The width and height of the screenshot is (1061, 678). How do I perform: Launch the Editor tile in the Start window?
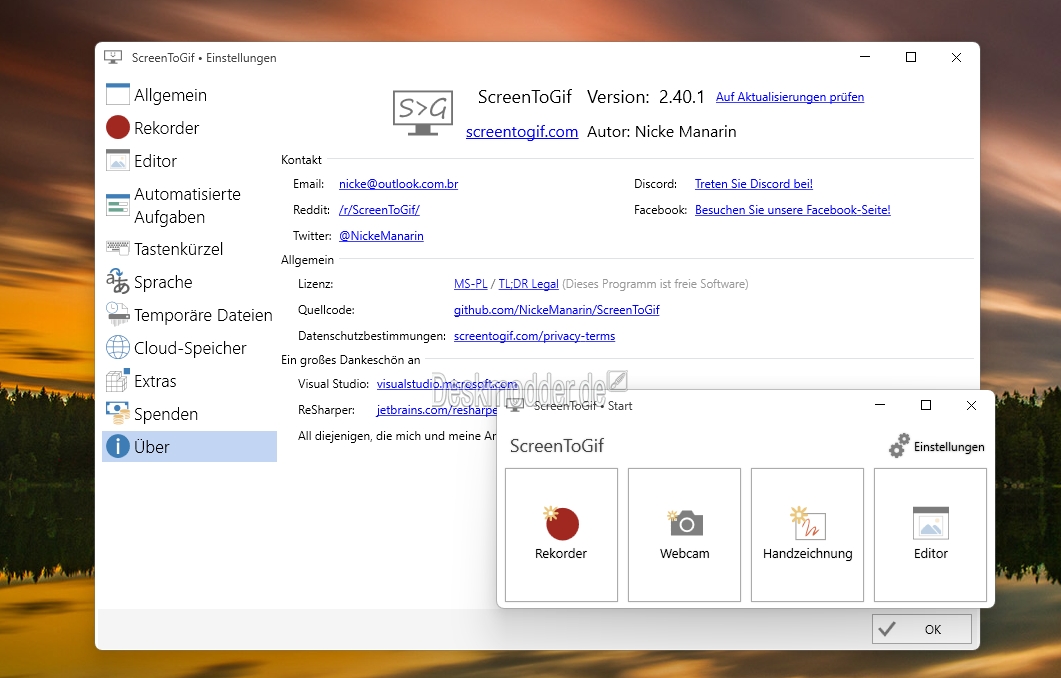point(930,535)
